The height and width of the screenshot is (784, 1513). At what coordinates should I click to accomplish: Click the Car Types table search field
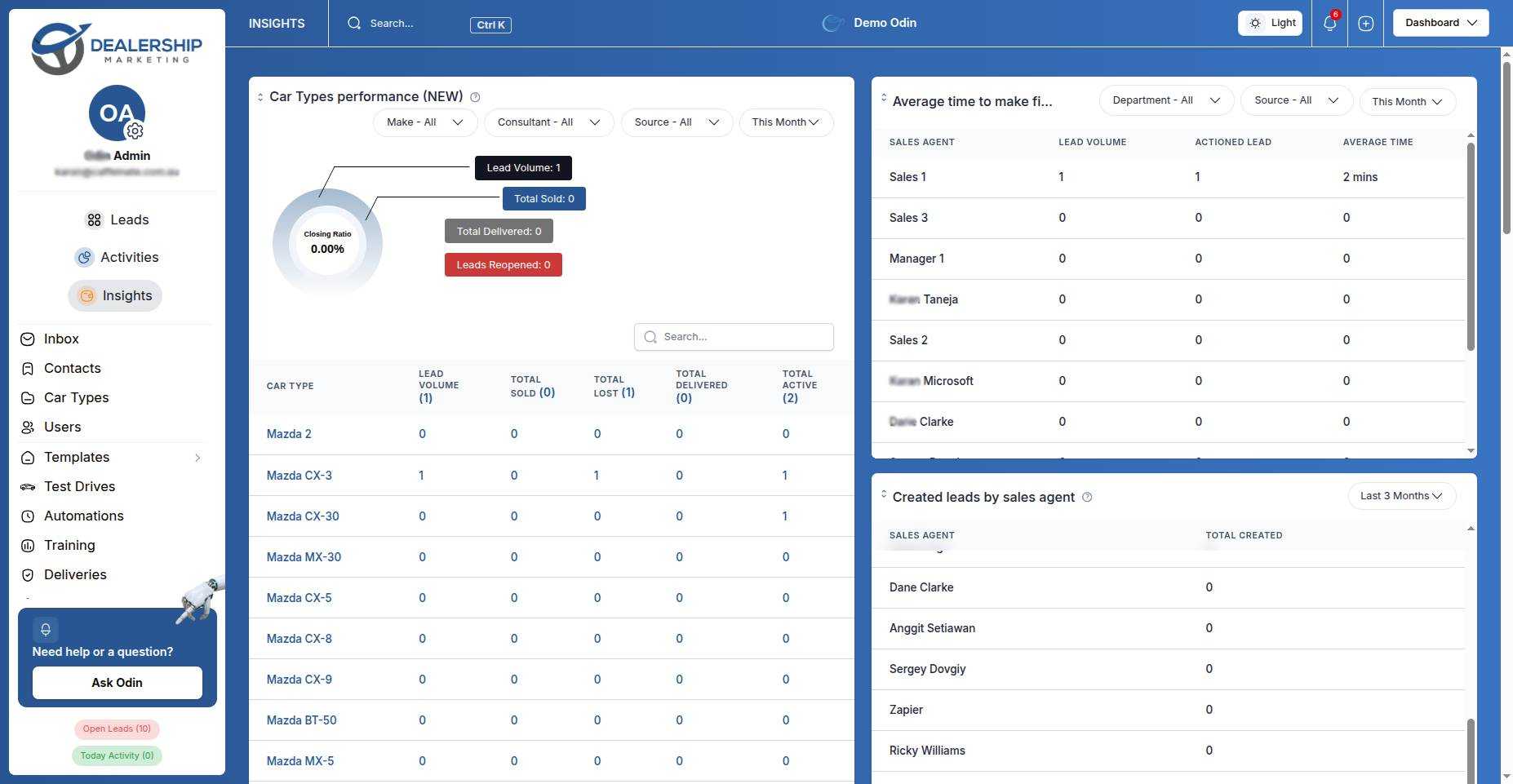click(734, 337)
